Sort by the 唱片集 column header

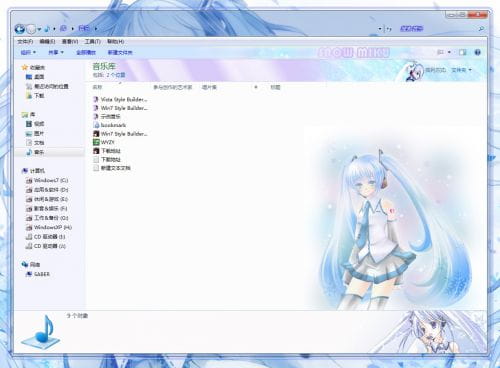point(209,87)
